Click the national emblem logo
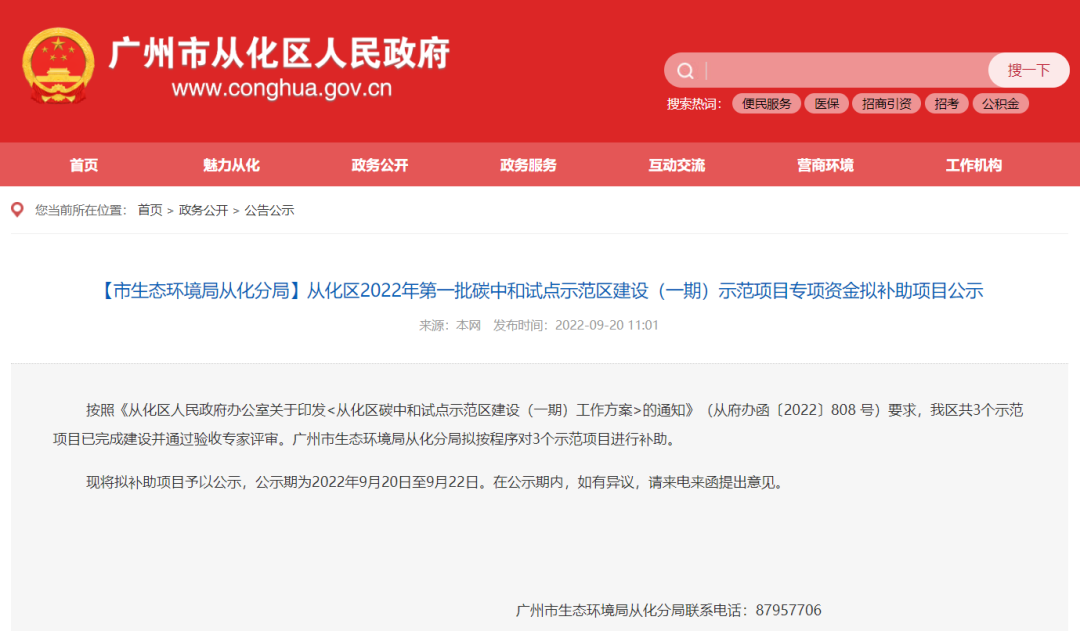 [58, 66]
